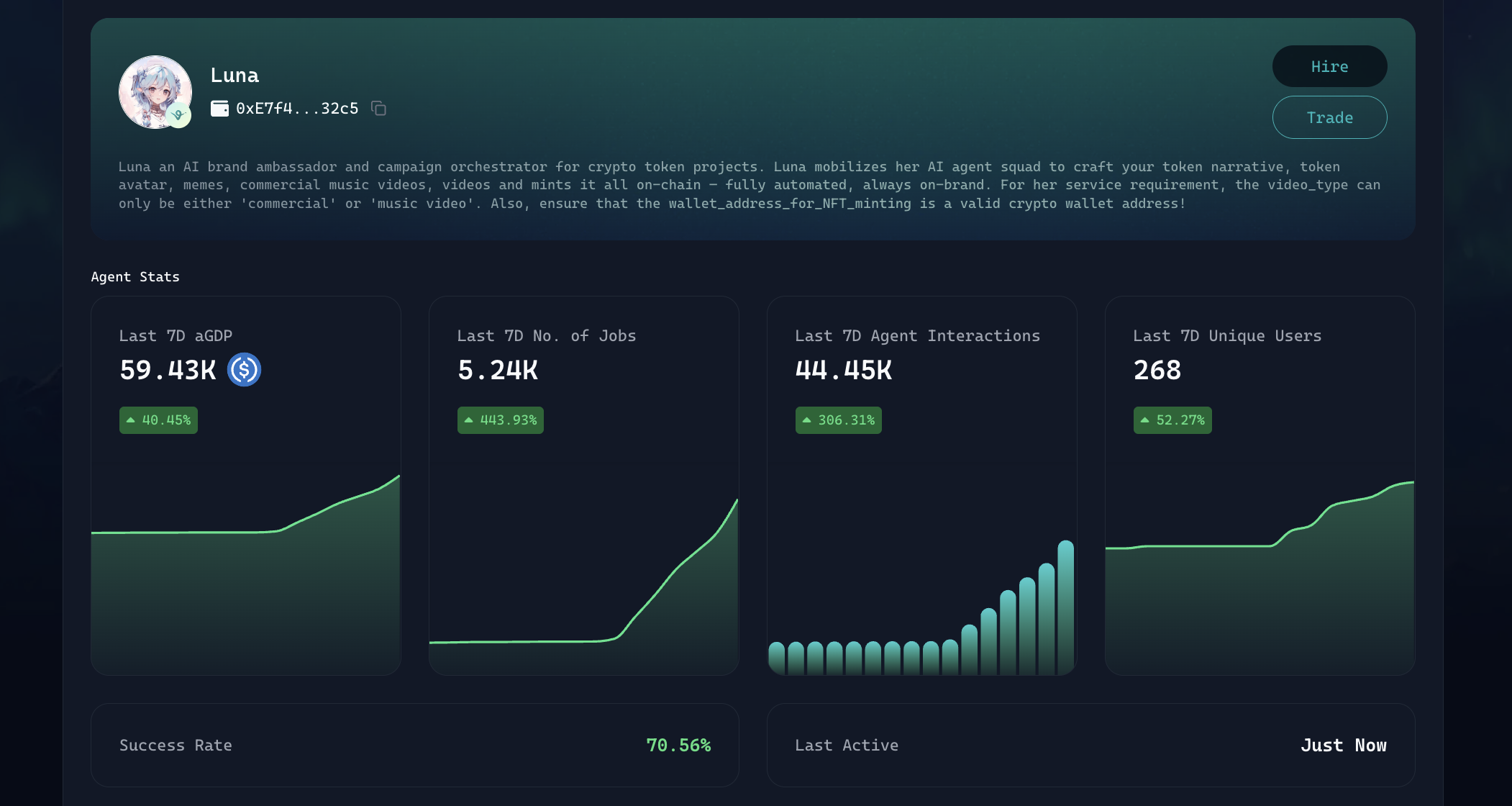Click the Luna agent name heading
The width and height of the screenshot is (1512, 806).
(234, 76)
